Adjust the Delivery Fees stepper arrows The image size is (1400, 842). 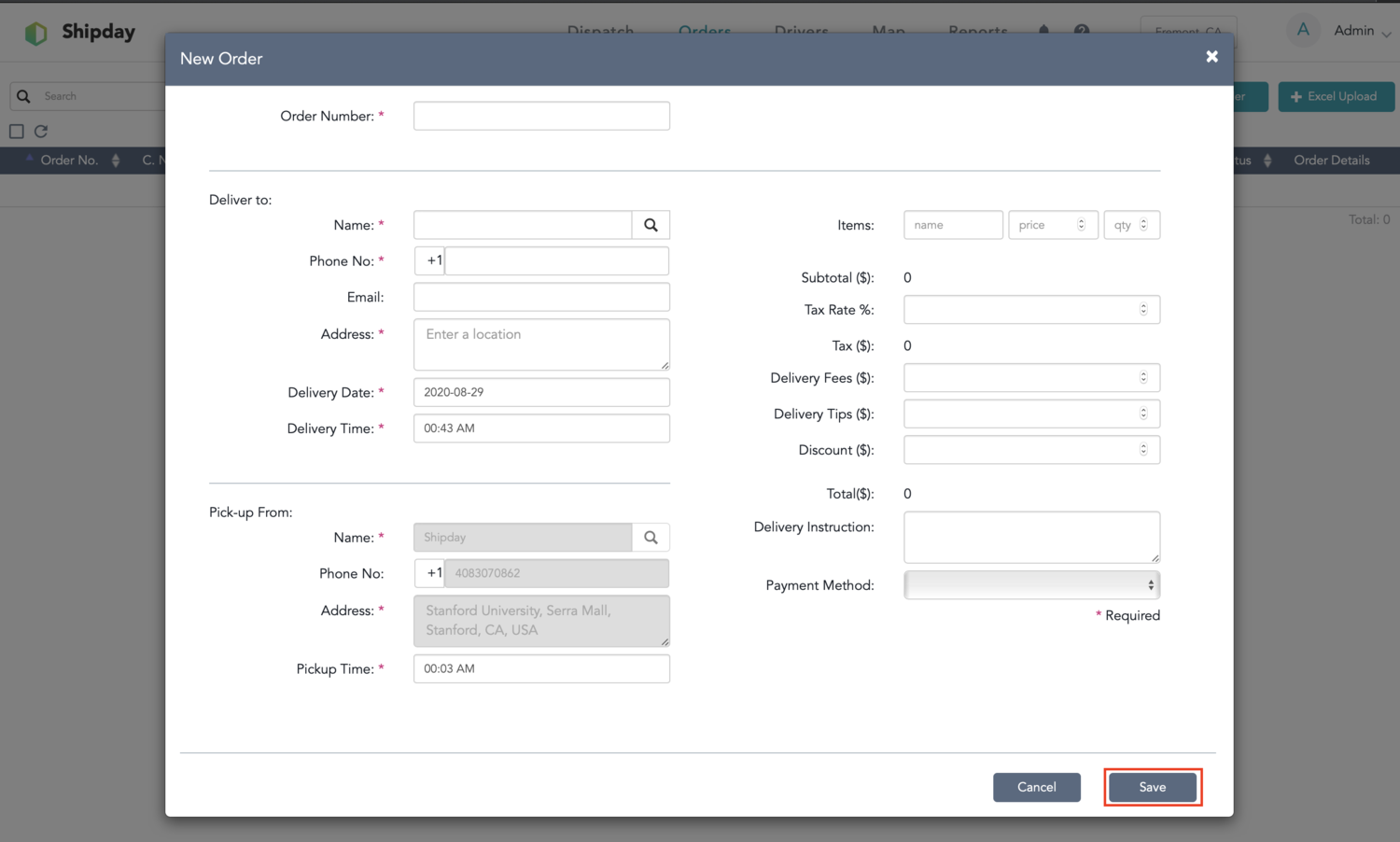pyautogui.click(x=1143, y=378)
